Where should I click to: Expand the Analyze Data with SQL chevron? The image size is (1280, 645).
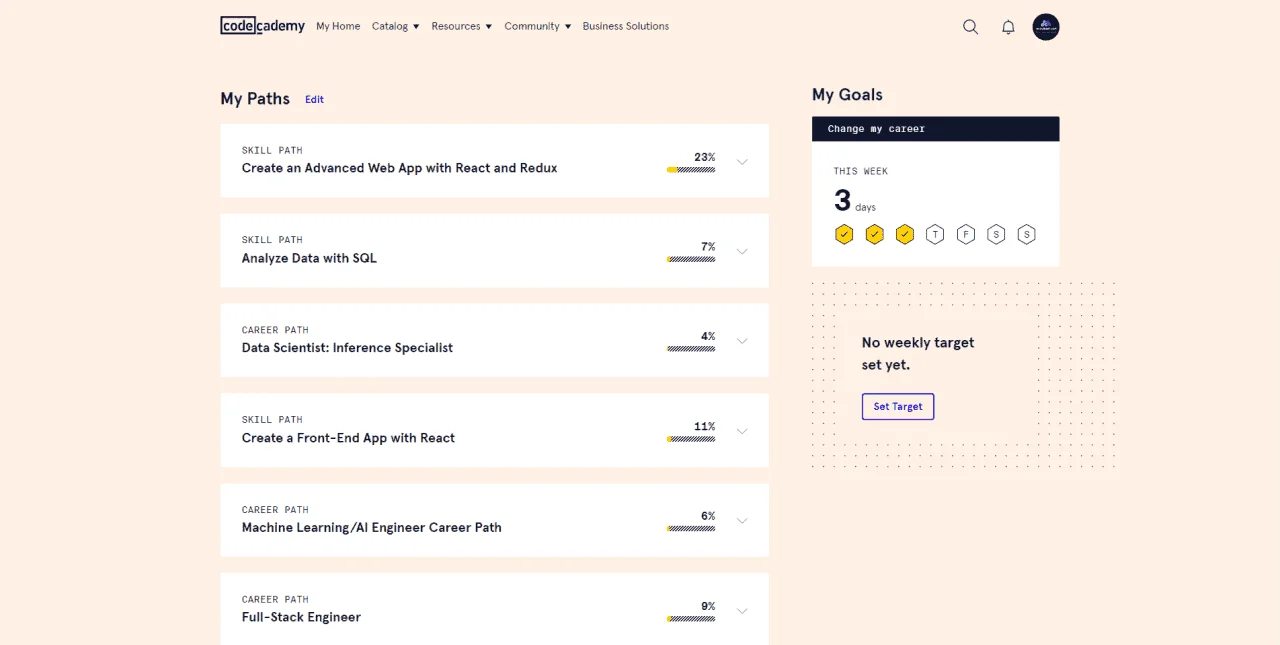tap(742, 251)
